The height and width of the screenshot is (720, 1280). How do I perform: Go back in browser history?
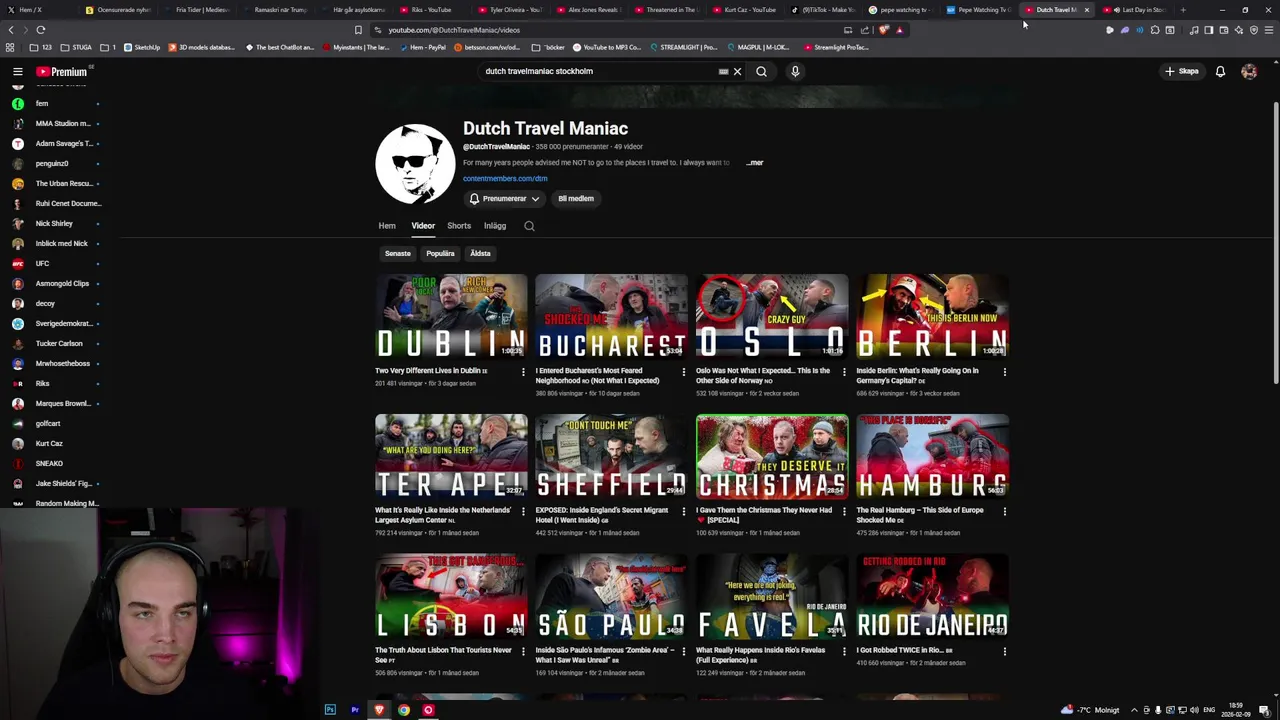(x=11, y=30)
